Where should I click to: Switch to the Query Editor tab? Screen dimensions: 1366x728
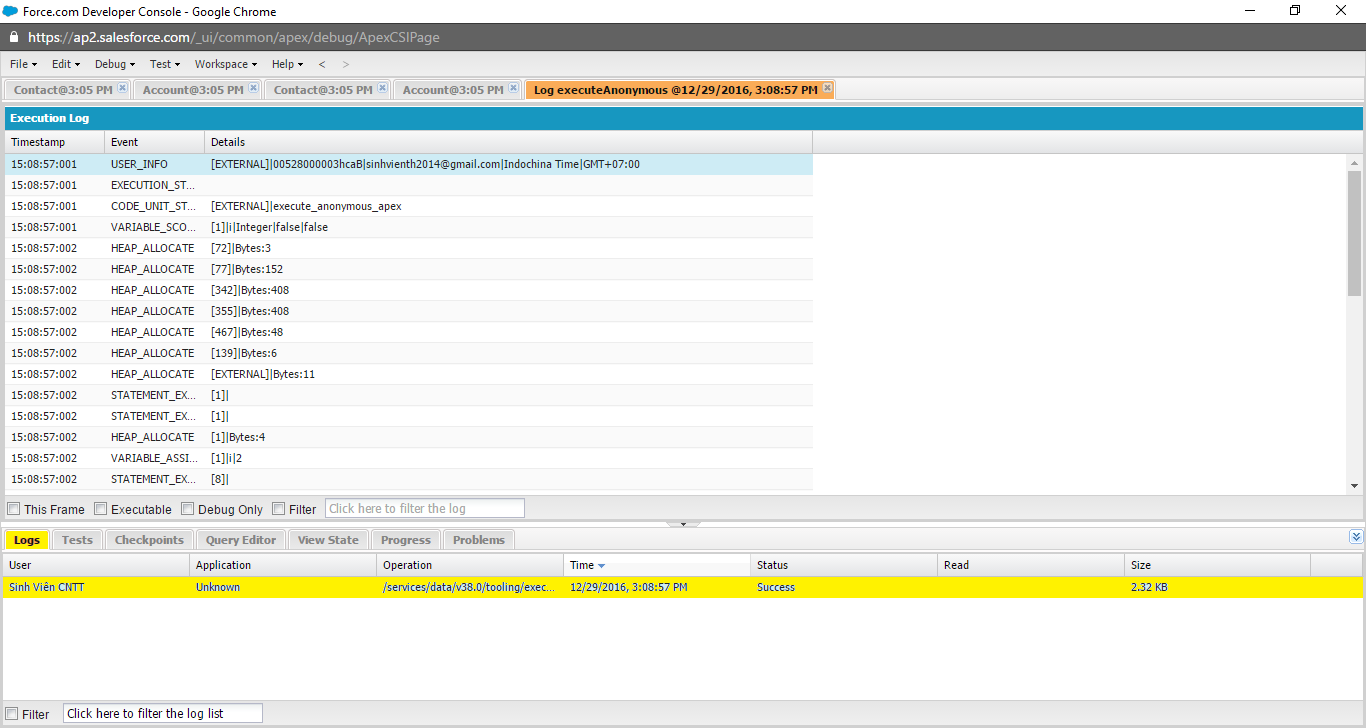pos(240,539)
